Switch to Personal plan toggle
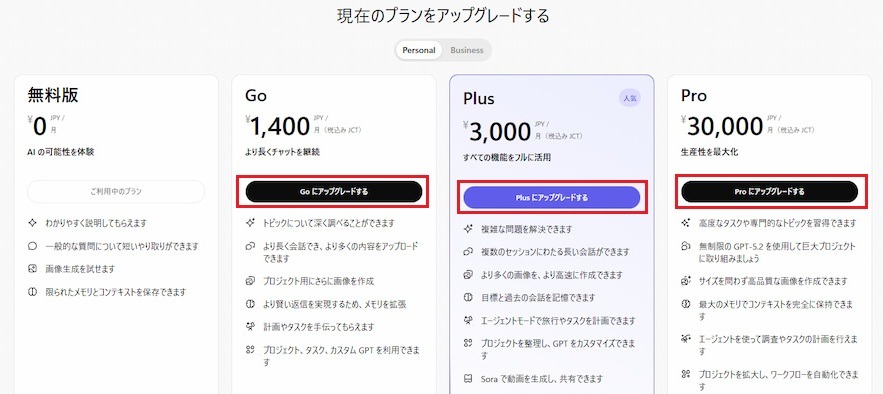The height and width of the screenshot is (394, 883). pyautogui.click(x=418, y=50)
